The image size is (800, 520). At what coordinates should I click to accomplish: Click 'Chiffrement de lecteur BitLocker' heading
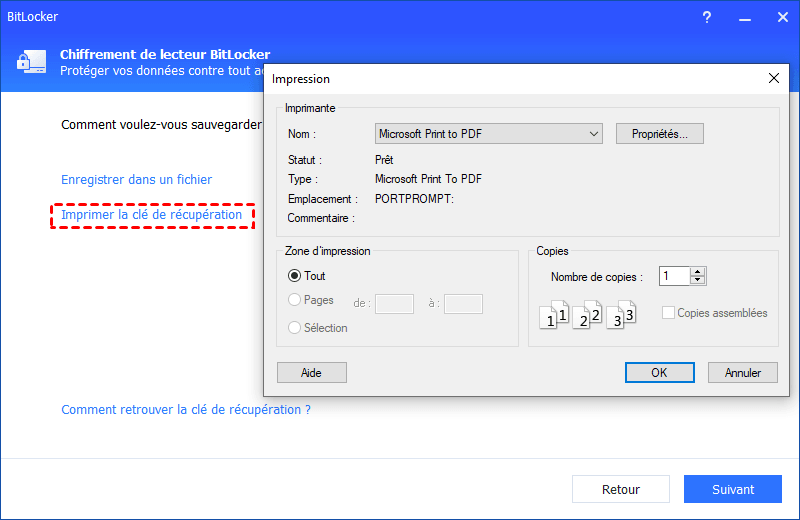pyautogui.click(x=165, y=54)
